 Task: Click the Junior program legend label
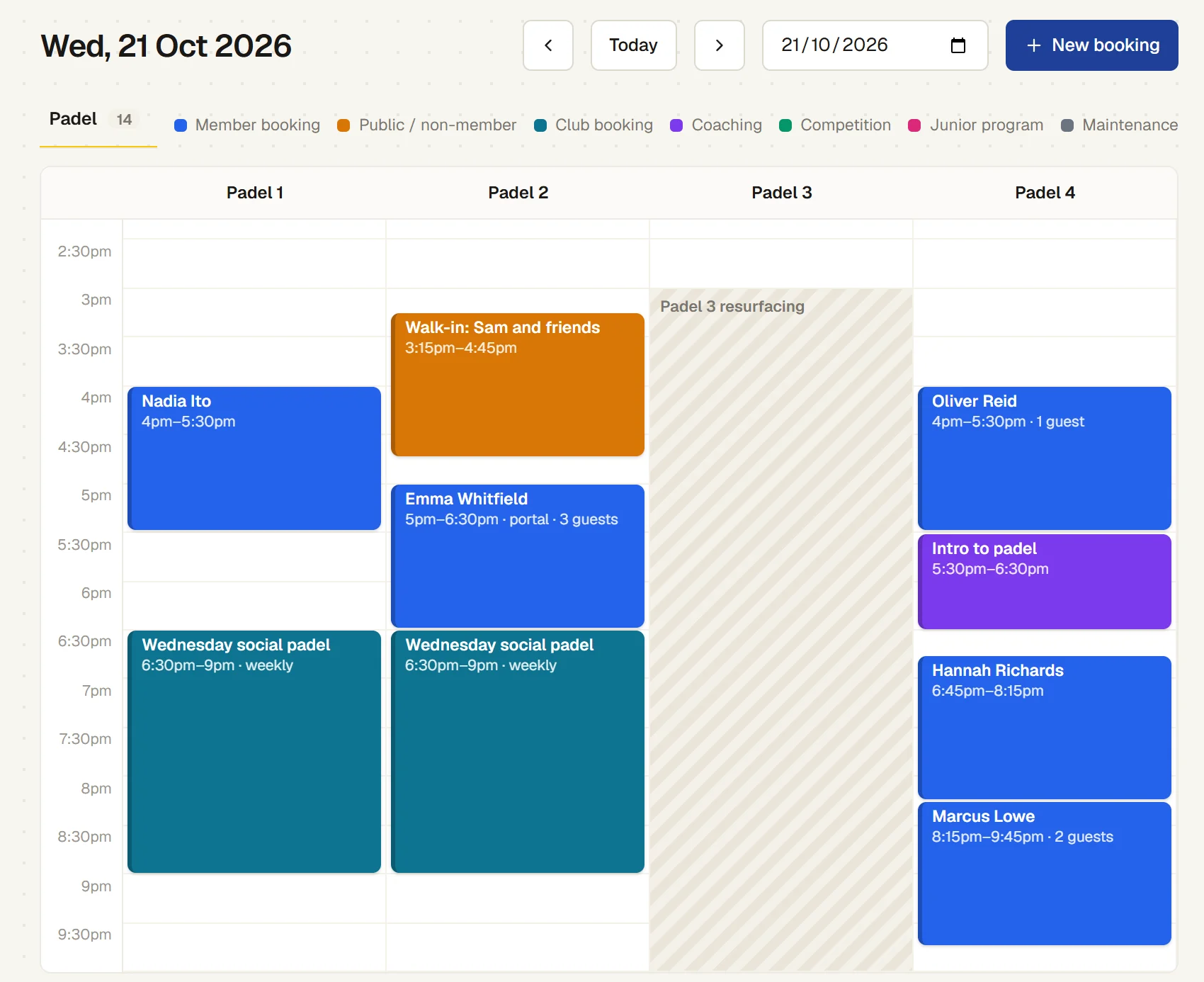pyautogui.click(x=987, y=125)
